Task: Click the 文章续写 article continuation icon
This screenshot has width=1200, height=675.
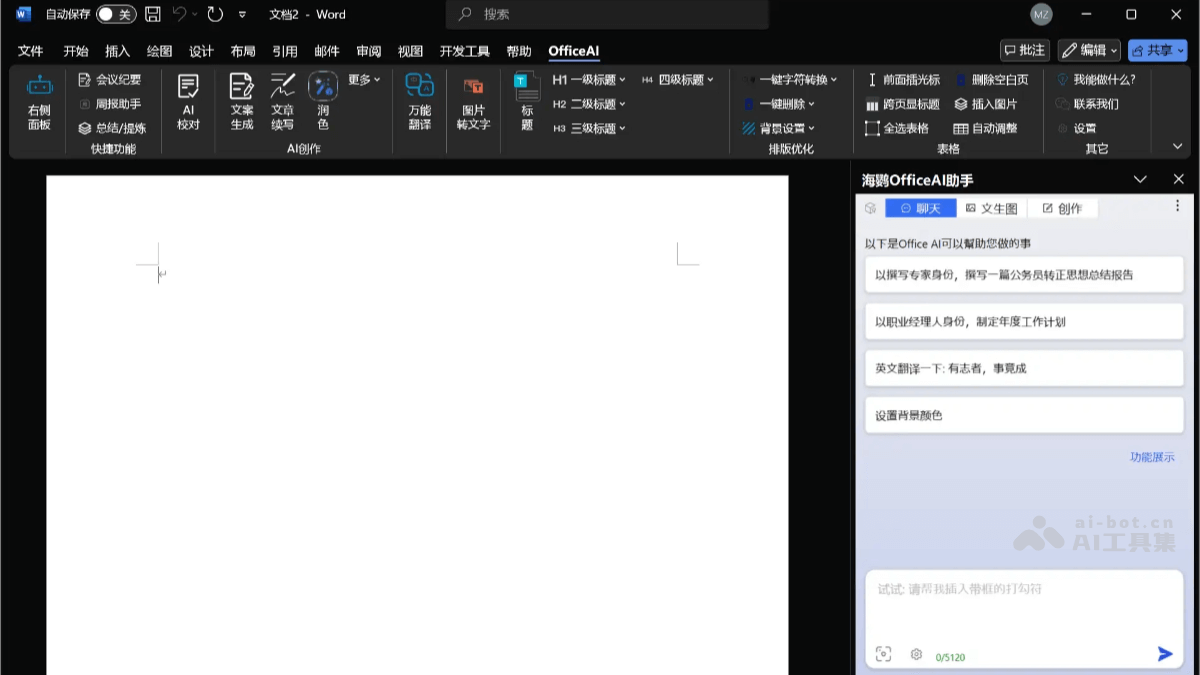Action: (281, 100)
